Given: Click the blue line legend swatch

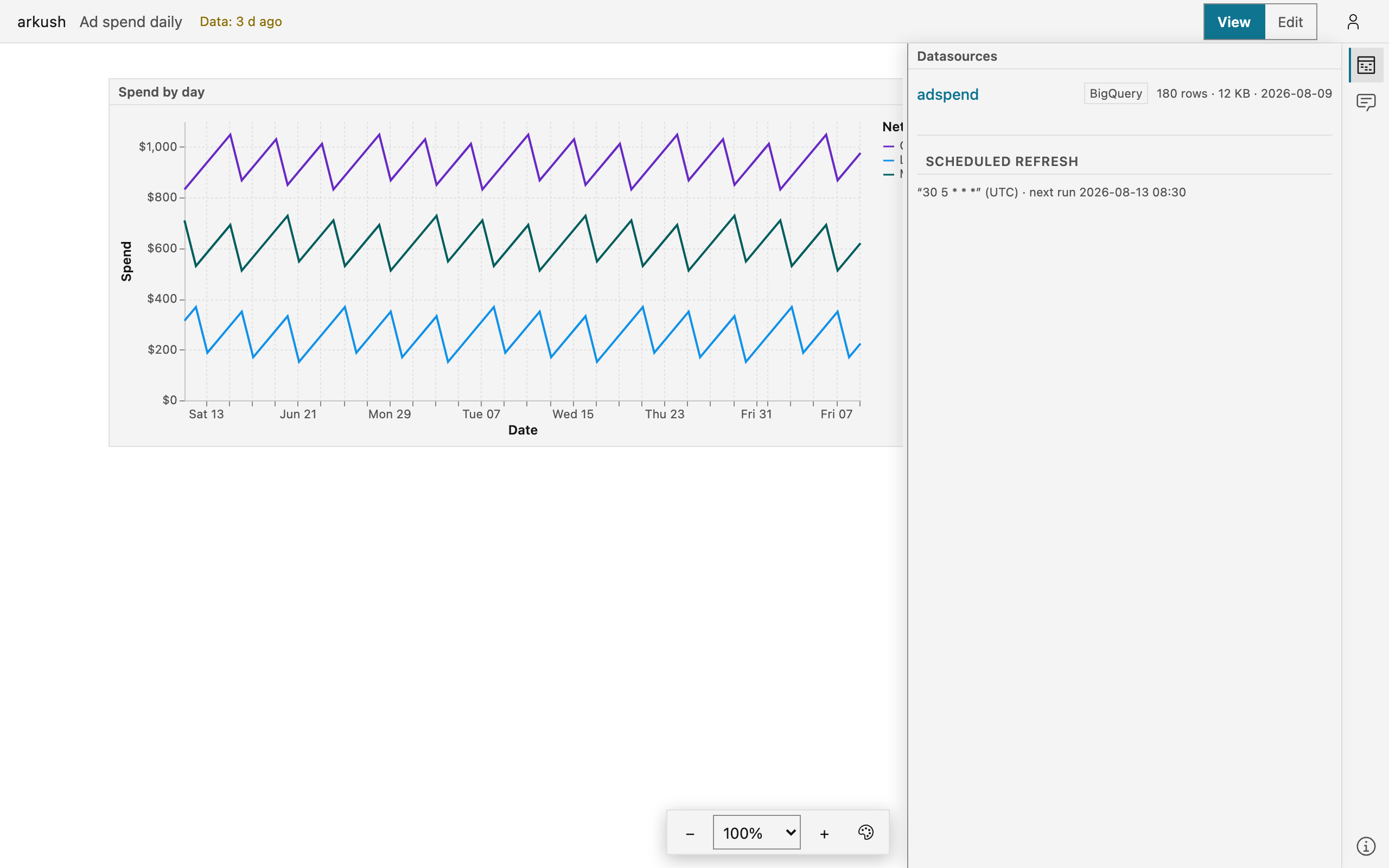Looking at the screenshot, I should (x=889, y=160).
